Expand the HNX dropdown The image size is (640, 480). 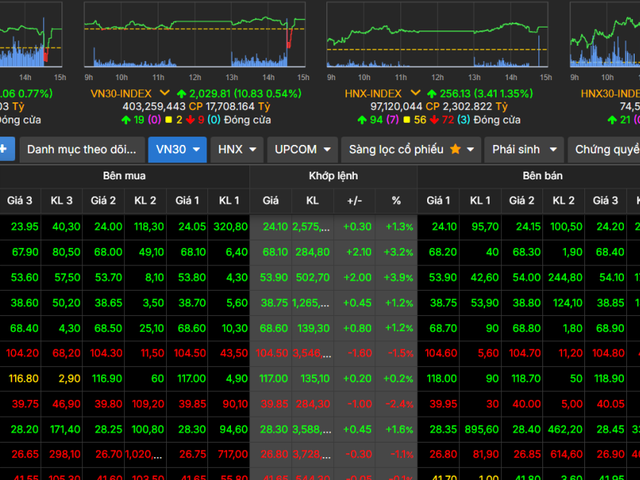pos(237,149)
